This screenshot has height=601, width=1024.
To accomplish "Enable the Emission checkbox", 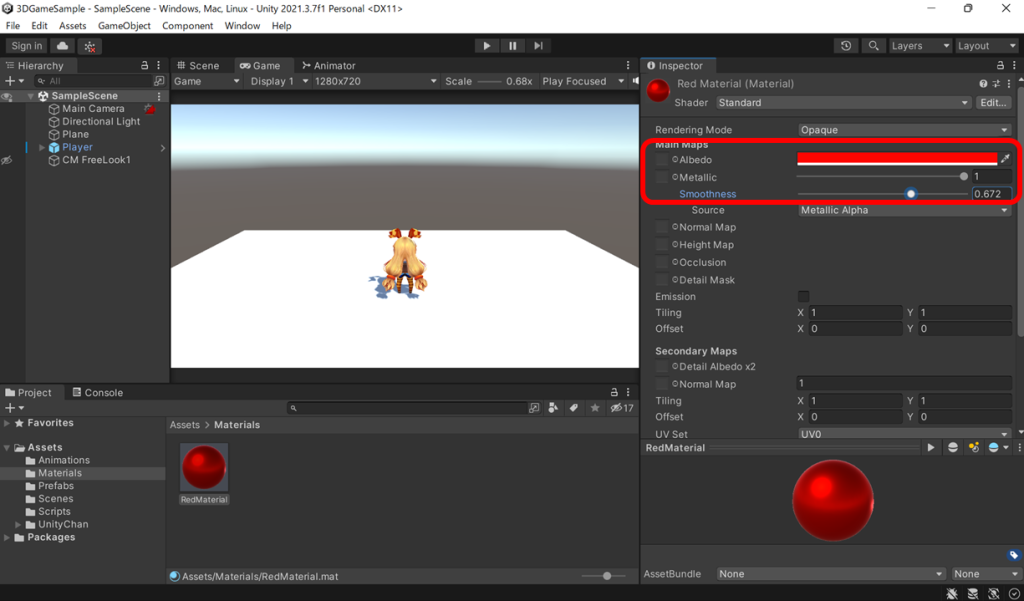I will (803, 296).
